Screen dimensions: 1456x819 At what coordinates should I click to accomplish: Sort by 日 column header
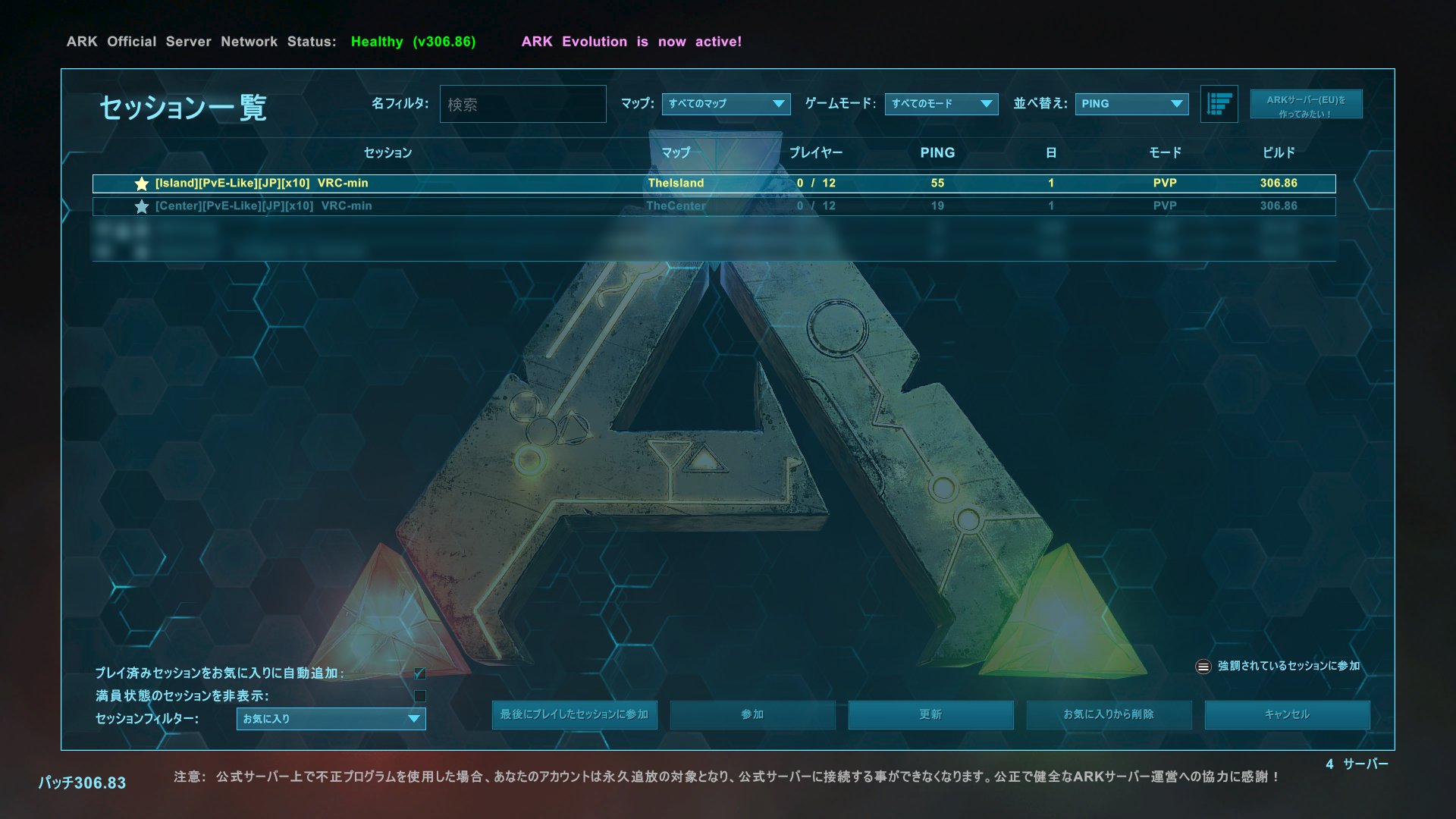[x=1051, y=153]
